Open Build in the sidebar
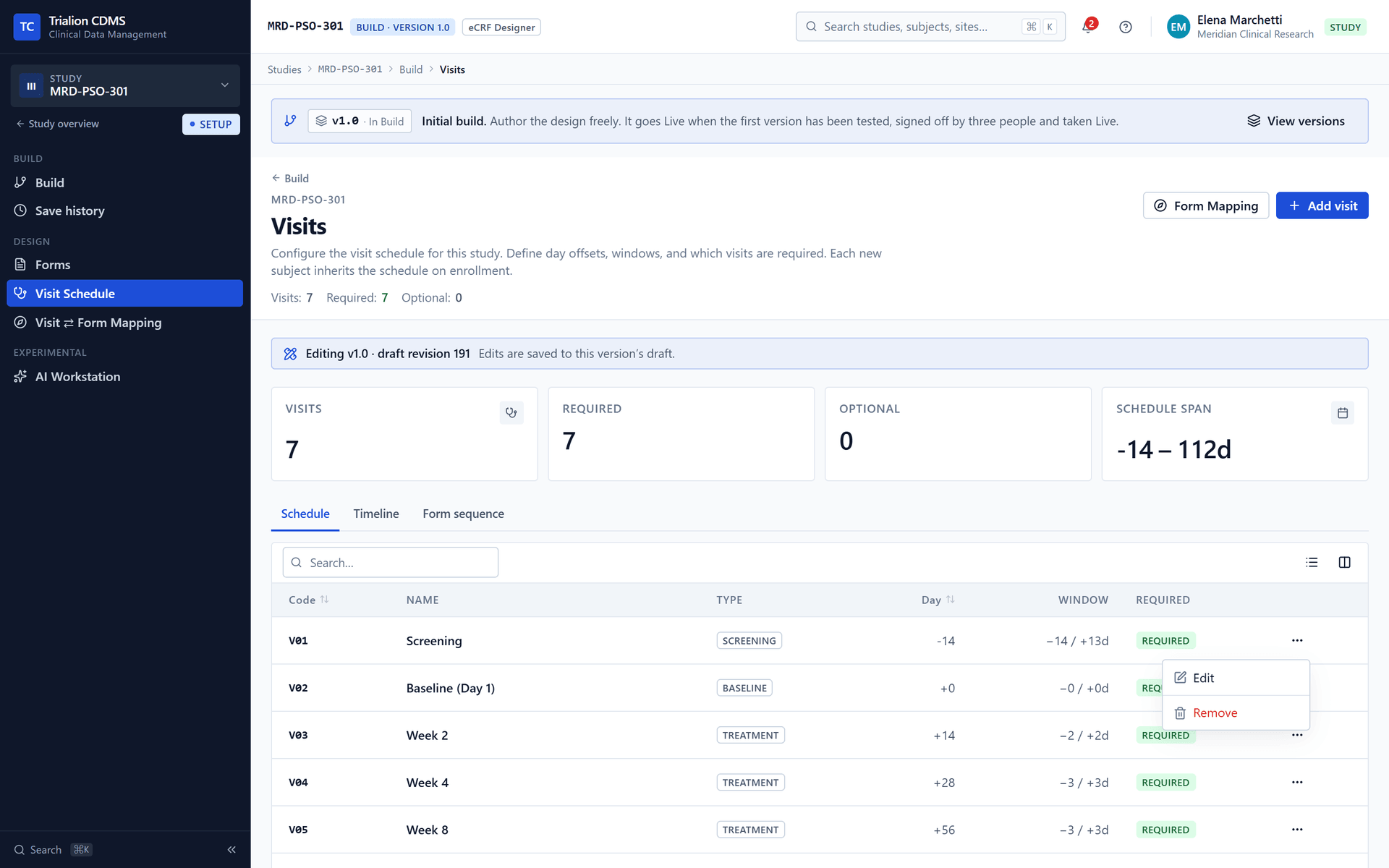Image resolution: width=1389 pixels, height=868 pixels. tap(124, 182)
